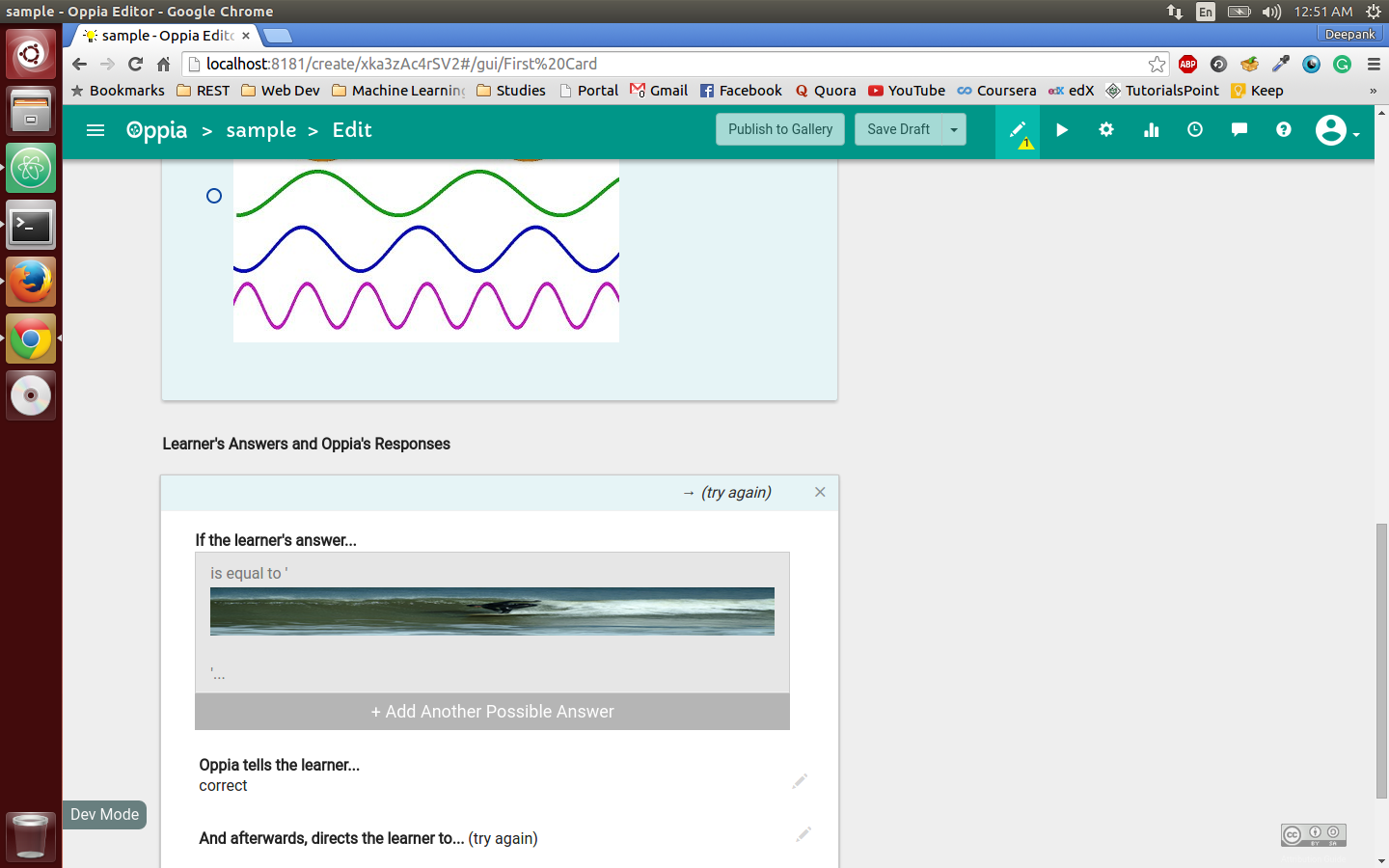Screen dimensions: 1389x868
Task: Click Add Another Possible Answer
Action: point(492,712)
